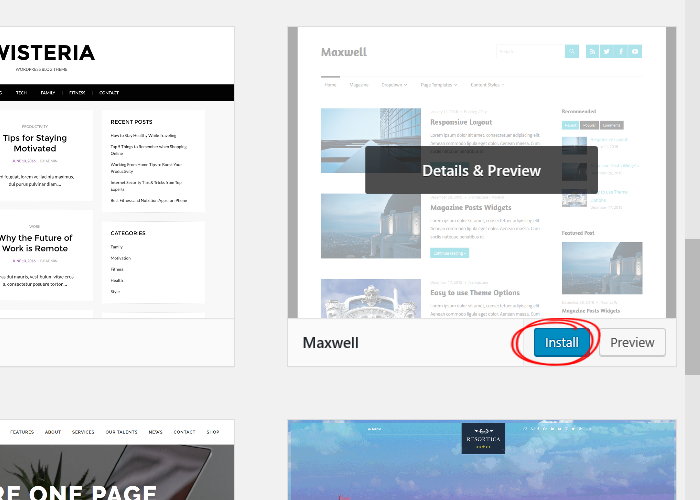Click the RSS icon in Maxwell preview
The width and height of the screenshot is (700, 500).
pos(592,51)
